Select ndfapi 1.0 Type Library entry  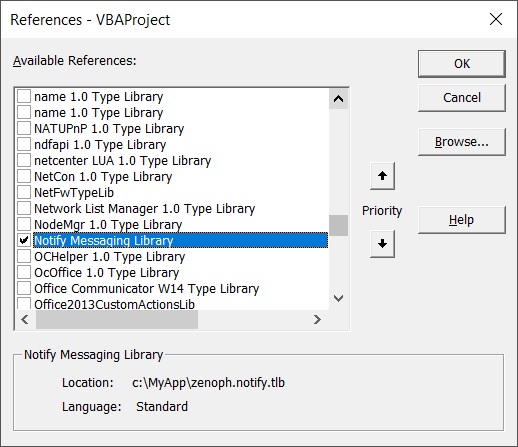click(x=100, y=144)
